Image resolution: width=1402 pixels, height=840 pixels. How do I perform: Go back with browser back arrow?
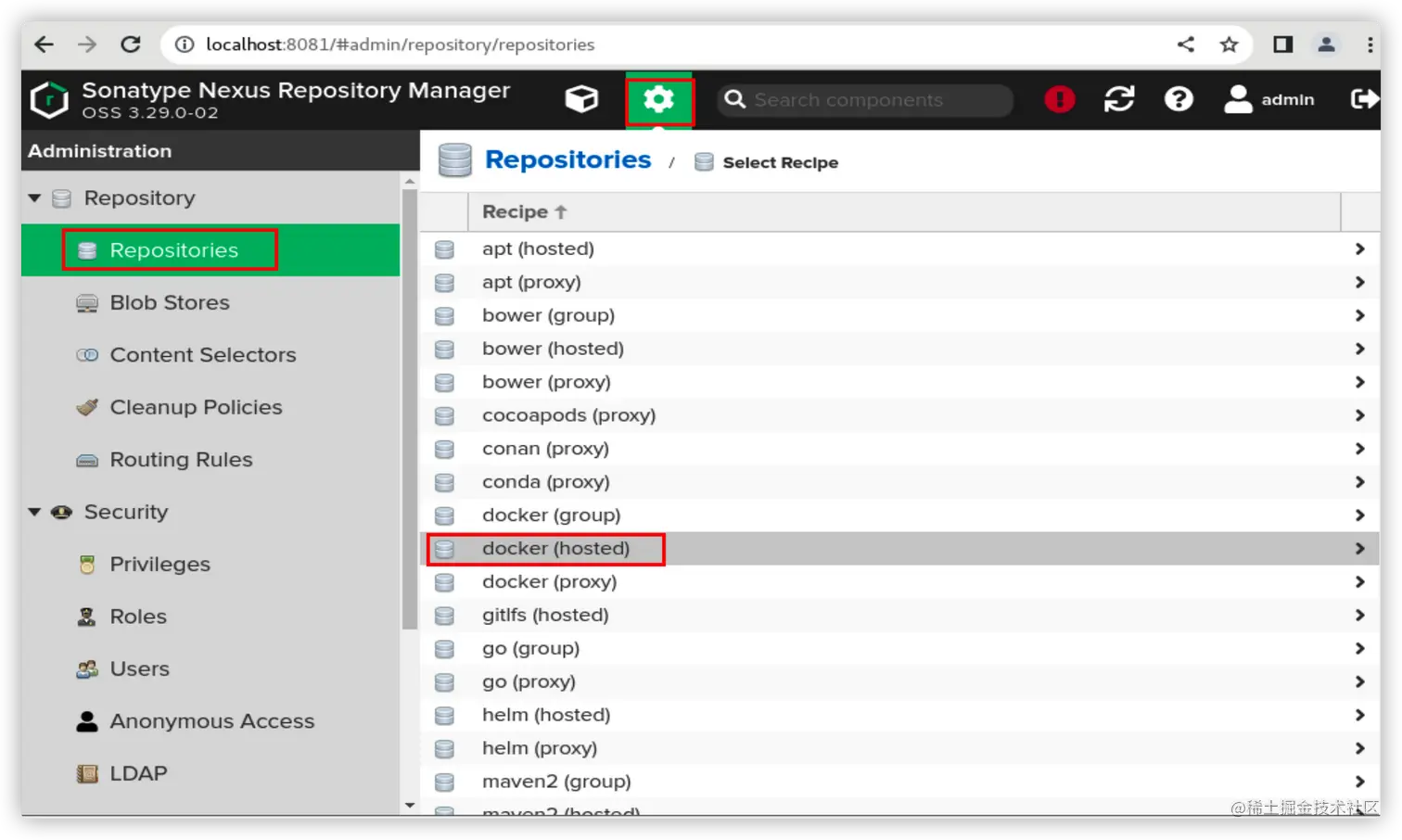(x=44, y=45)
